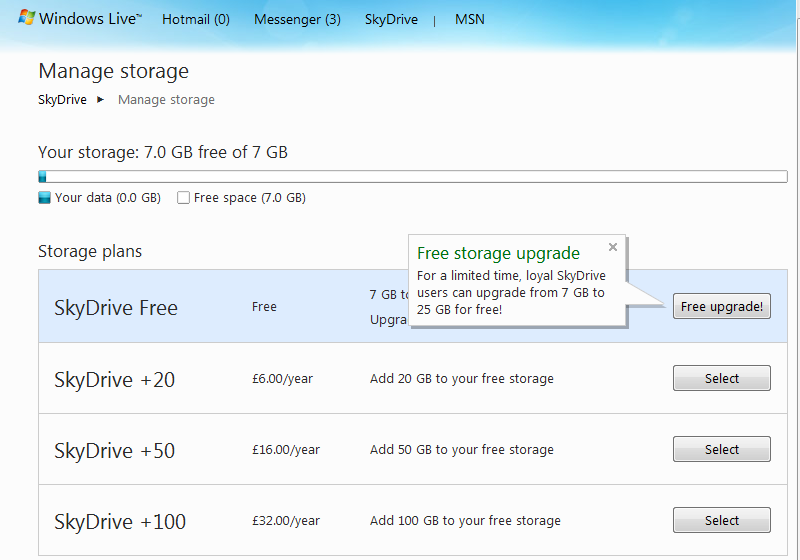
Task: Click 'Add 50 GB to your free storage'
Action: pyautogui.click(x=462, y=449)
